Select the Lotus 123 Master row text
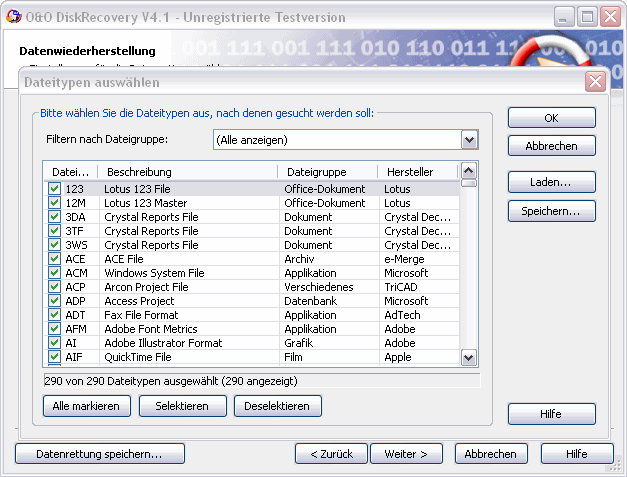The width and height of the screenshot is (627, 477). tap(146, 203)
